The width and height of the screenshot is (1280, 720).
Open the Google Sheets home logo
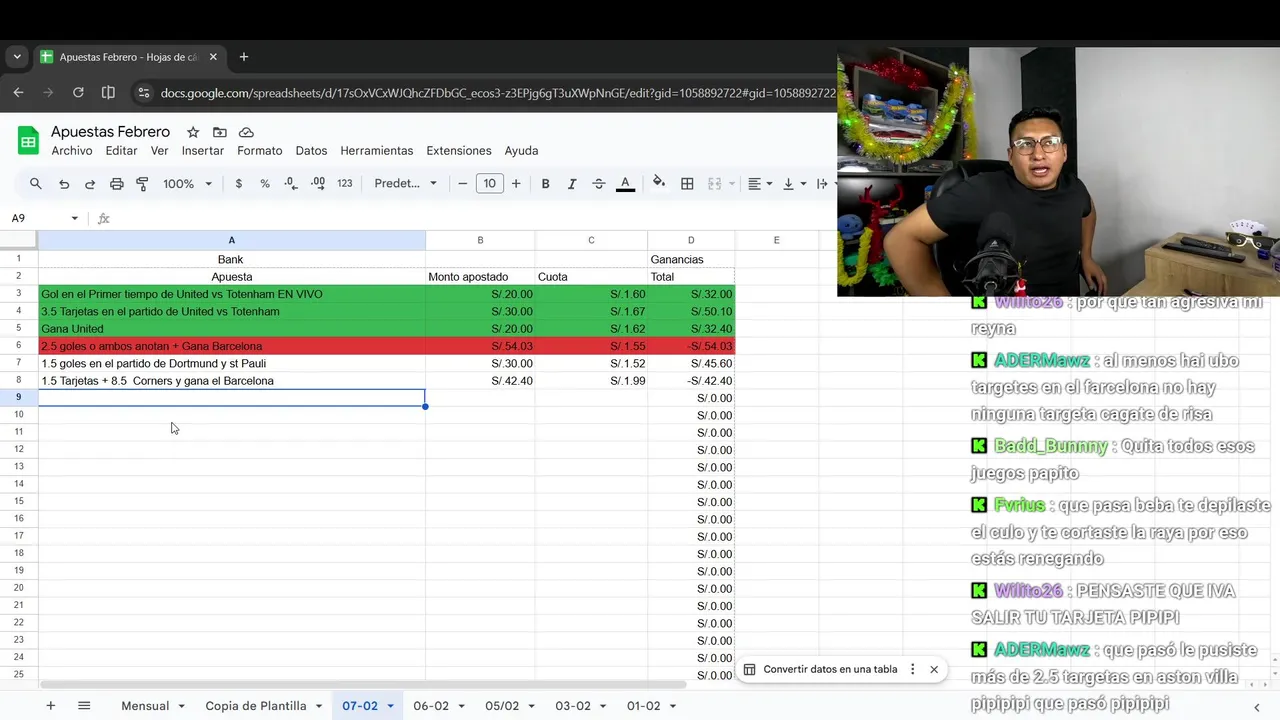tap(28, 141)
